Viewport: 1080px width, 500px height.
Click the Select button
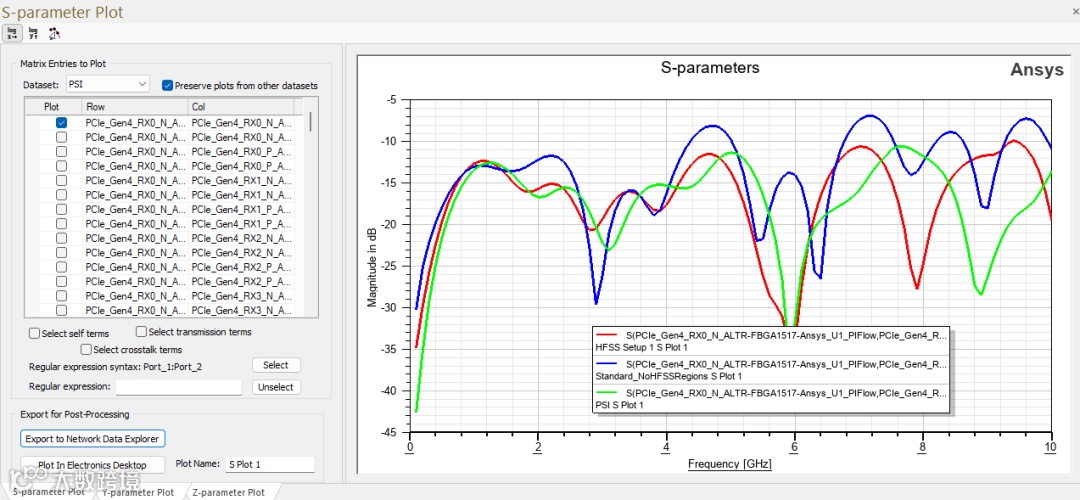coord(276,365)
